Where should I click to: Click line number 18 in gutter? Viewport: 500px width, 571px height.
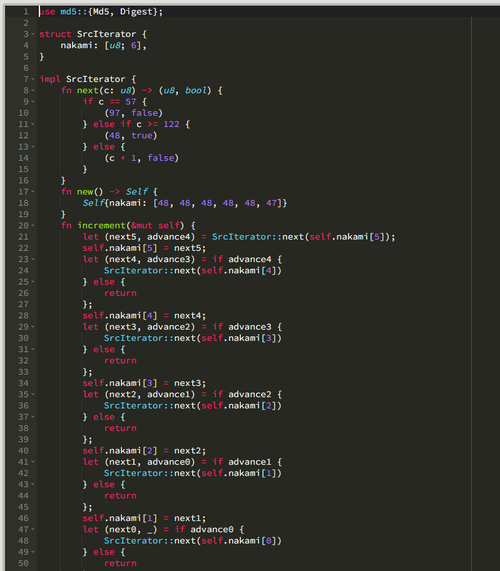click(x=23, y=203)
